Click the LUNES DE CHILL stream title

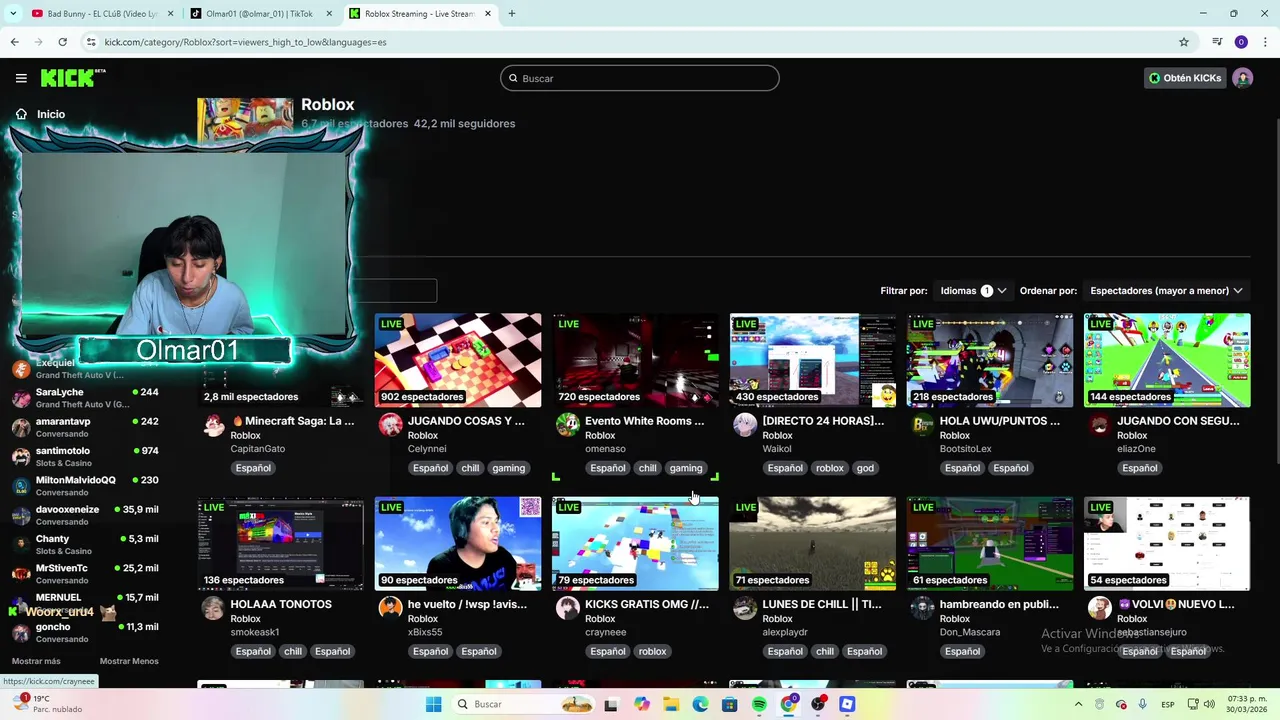point(822,604)
